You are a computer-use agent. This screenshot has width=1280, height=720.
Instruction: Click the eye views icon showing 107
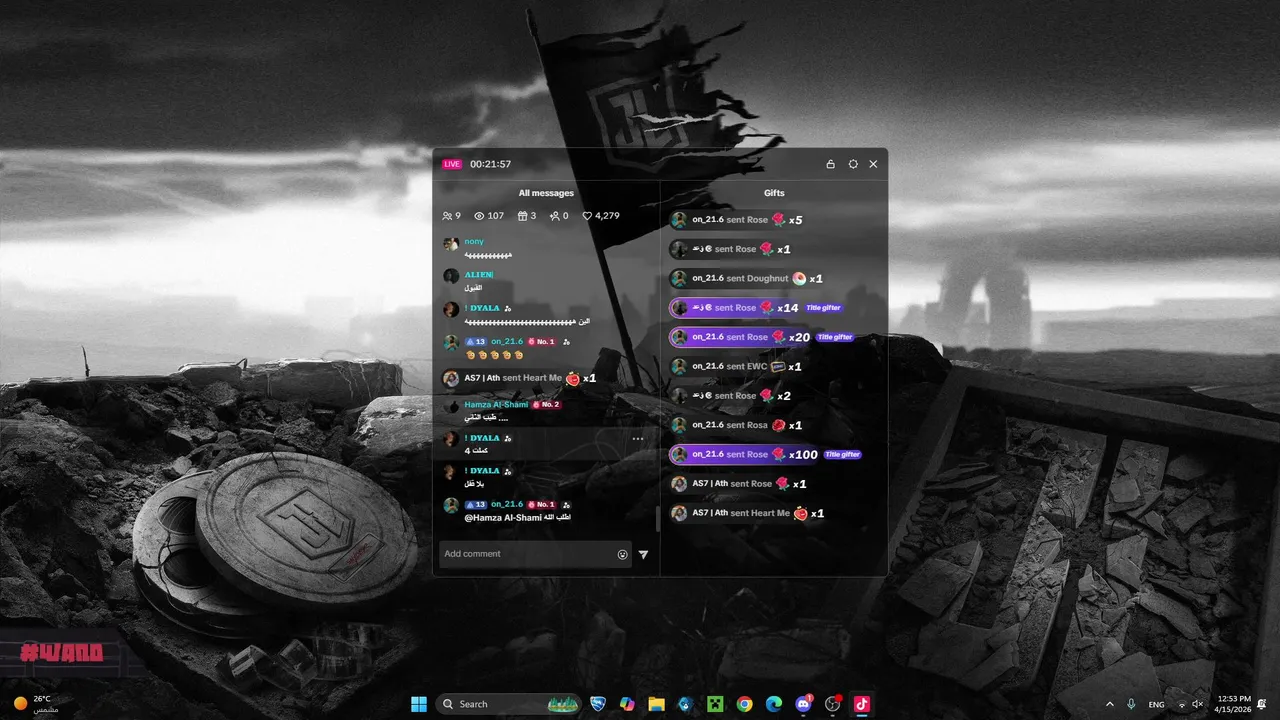pos(479,216)
